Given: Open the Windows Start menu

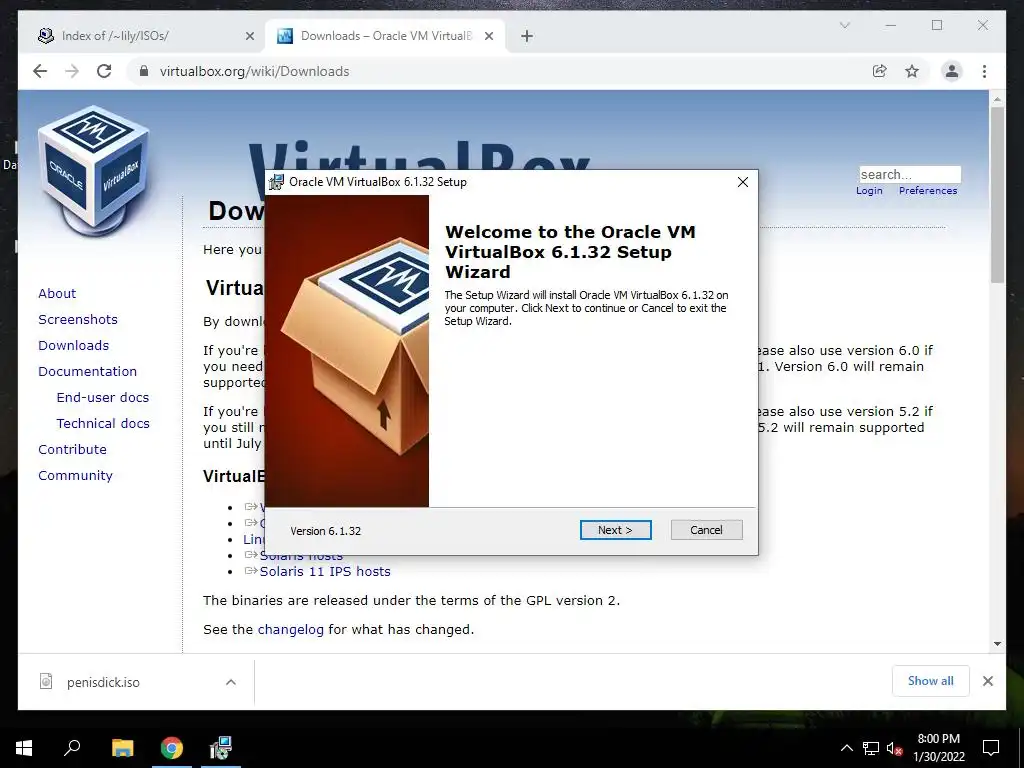Looking at the screenshot, I should (24, 748).
